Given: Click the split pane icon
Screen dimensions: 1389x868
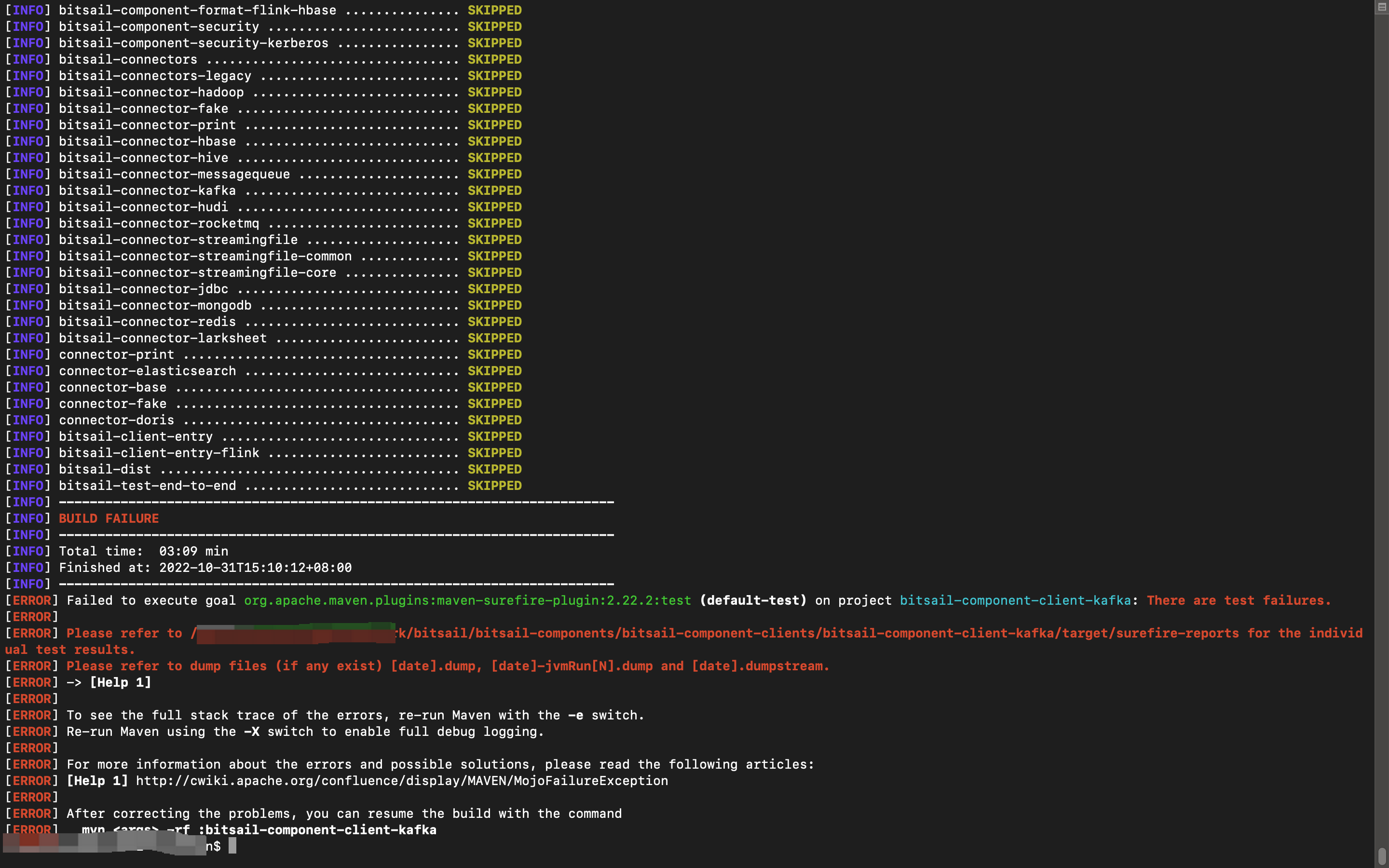Looking at the screenshot, I should [1382, 7].
